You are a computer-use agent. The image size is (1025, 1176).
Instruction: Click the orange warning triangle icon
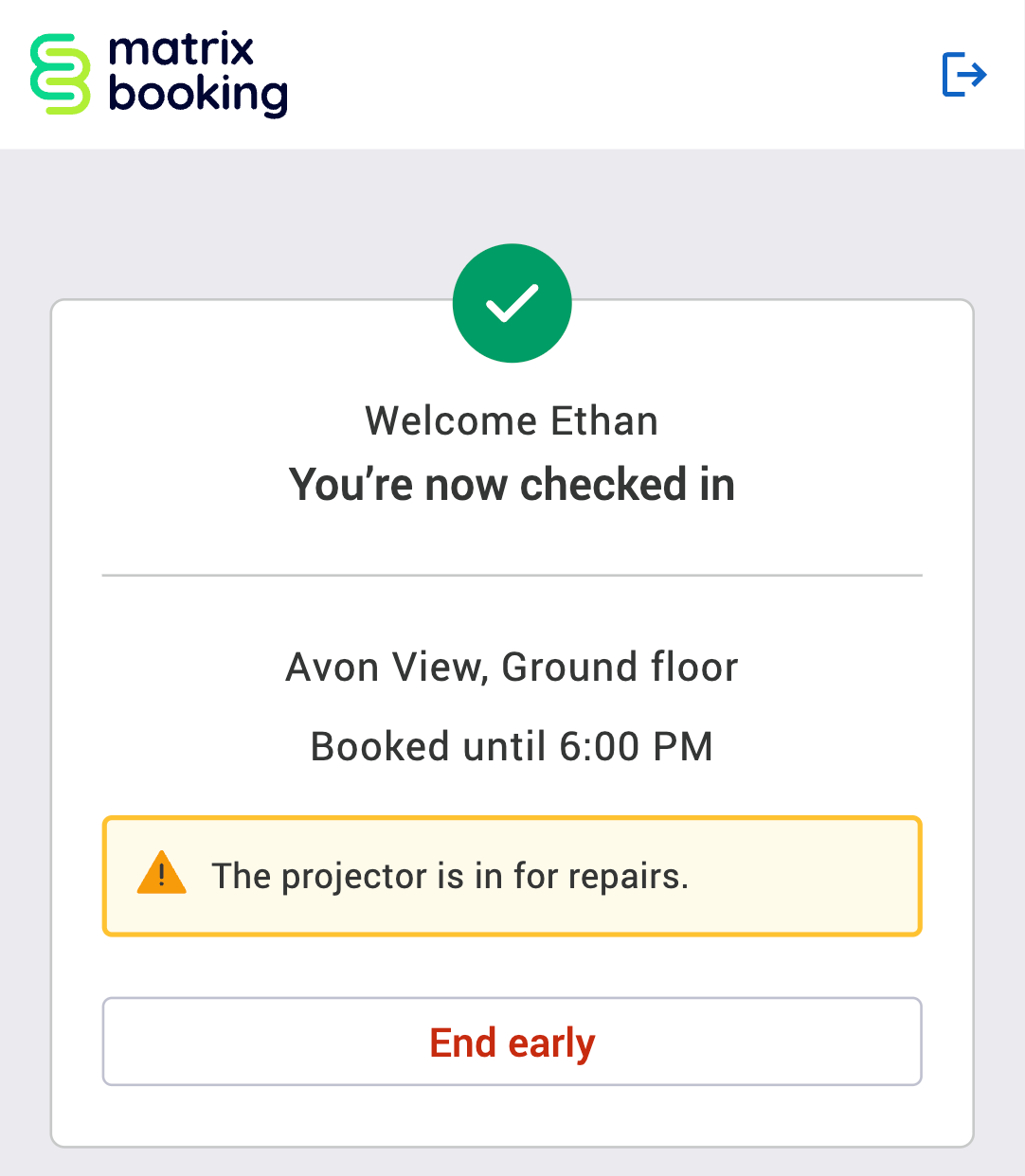point(161,874)
